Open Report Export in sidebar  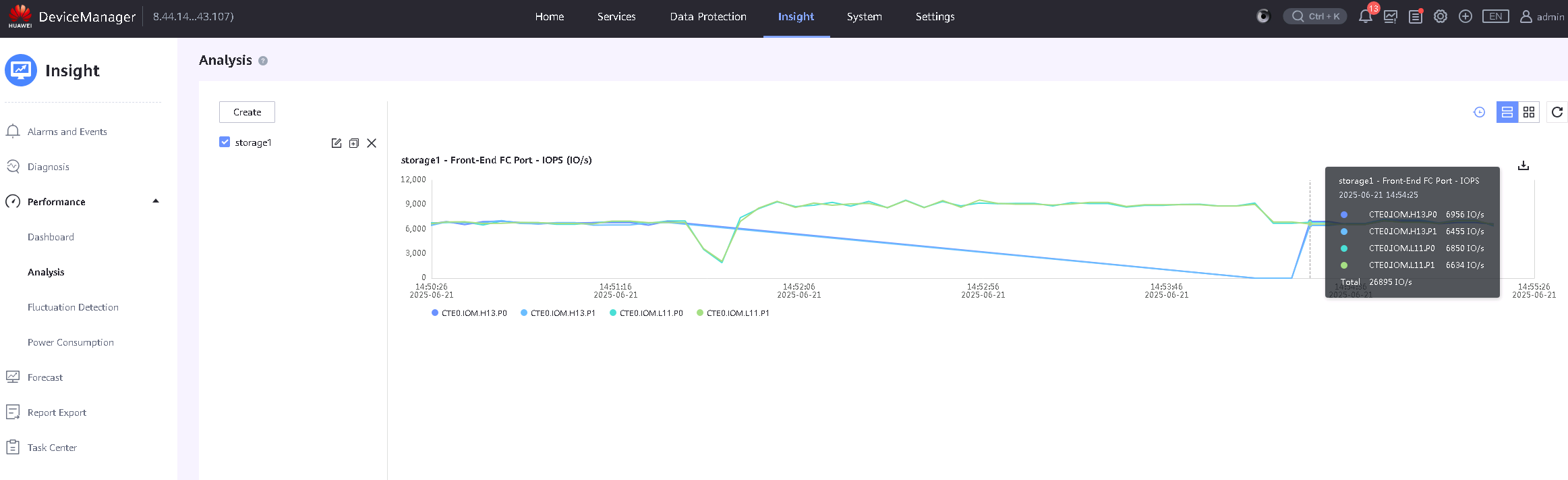coord(57,412)
